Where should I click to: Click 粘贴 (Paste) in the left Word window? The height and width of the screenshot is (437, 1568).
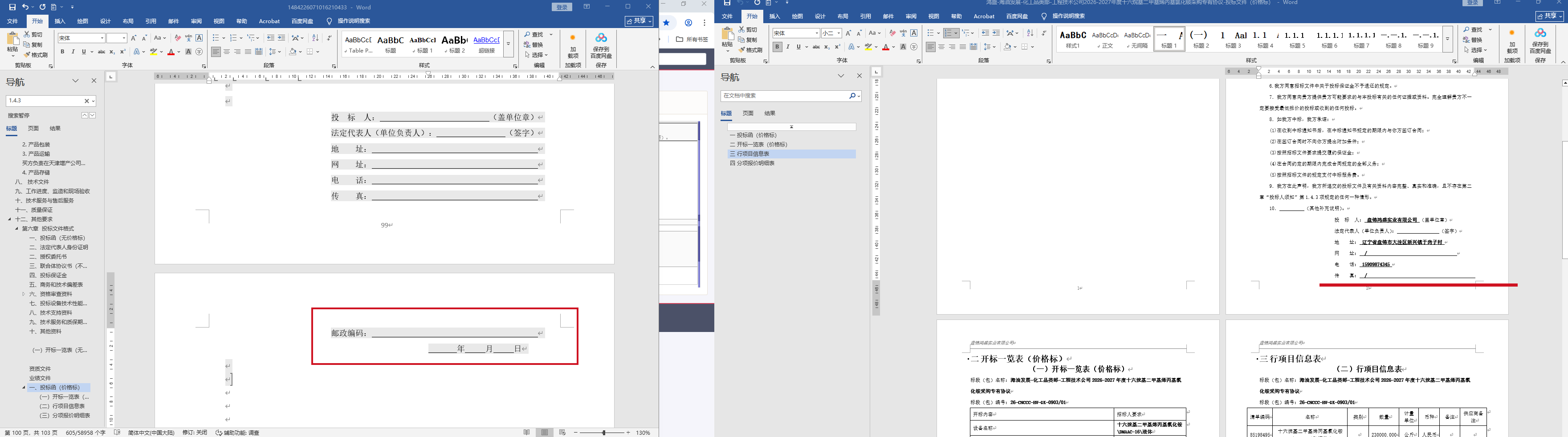(x=12, y=45)
